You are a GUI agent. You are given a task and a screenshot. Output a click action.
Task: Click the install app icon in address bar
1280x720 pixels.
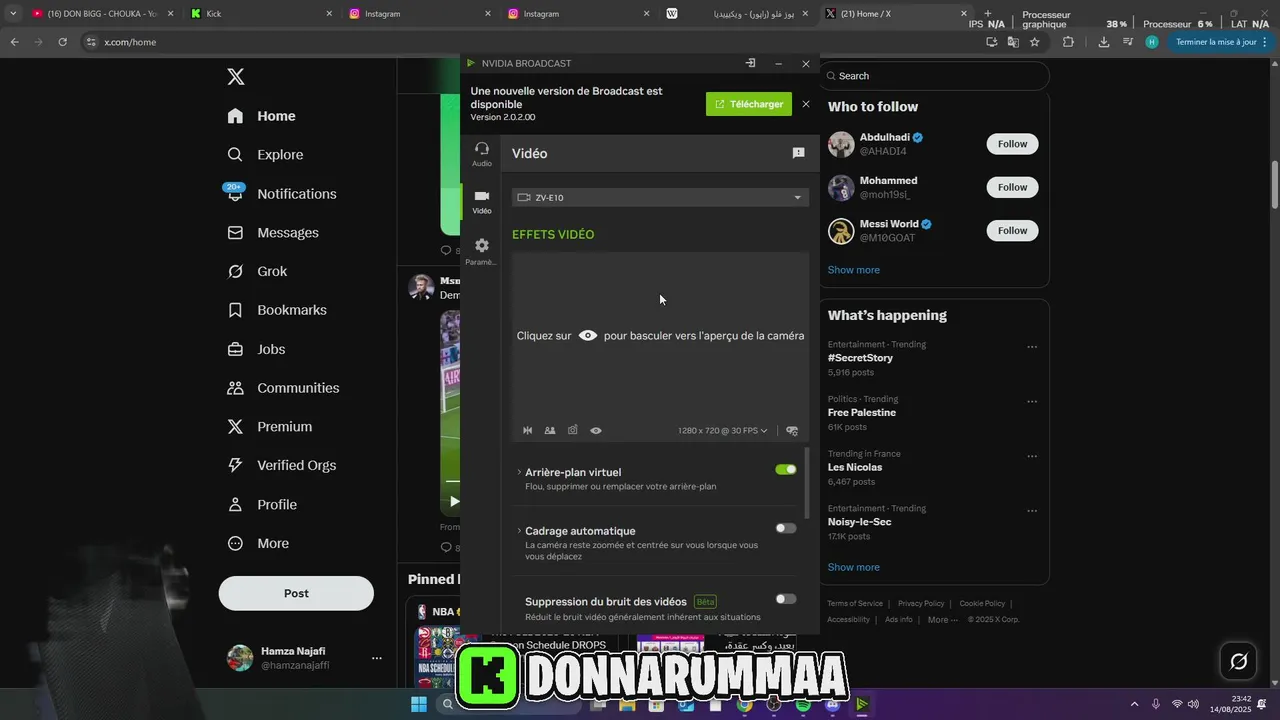coord(991,42)
